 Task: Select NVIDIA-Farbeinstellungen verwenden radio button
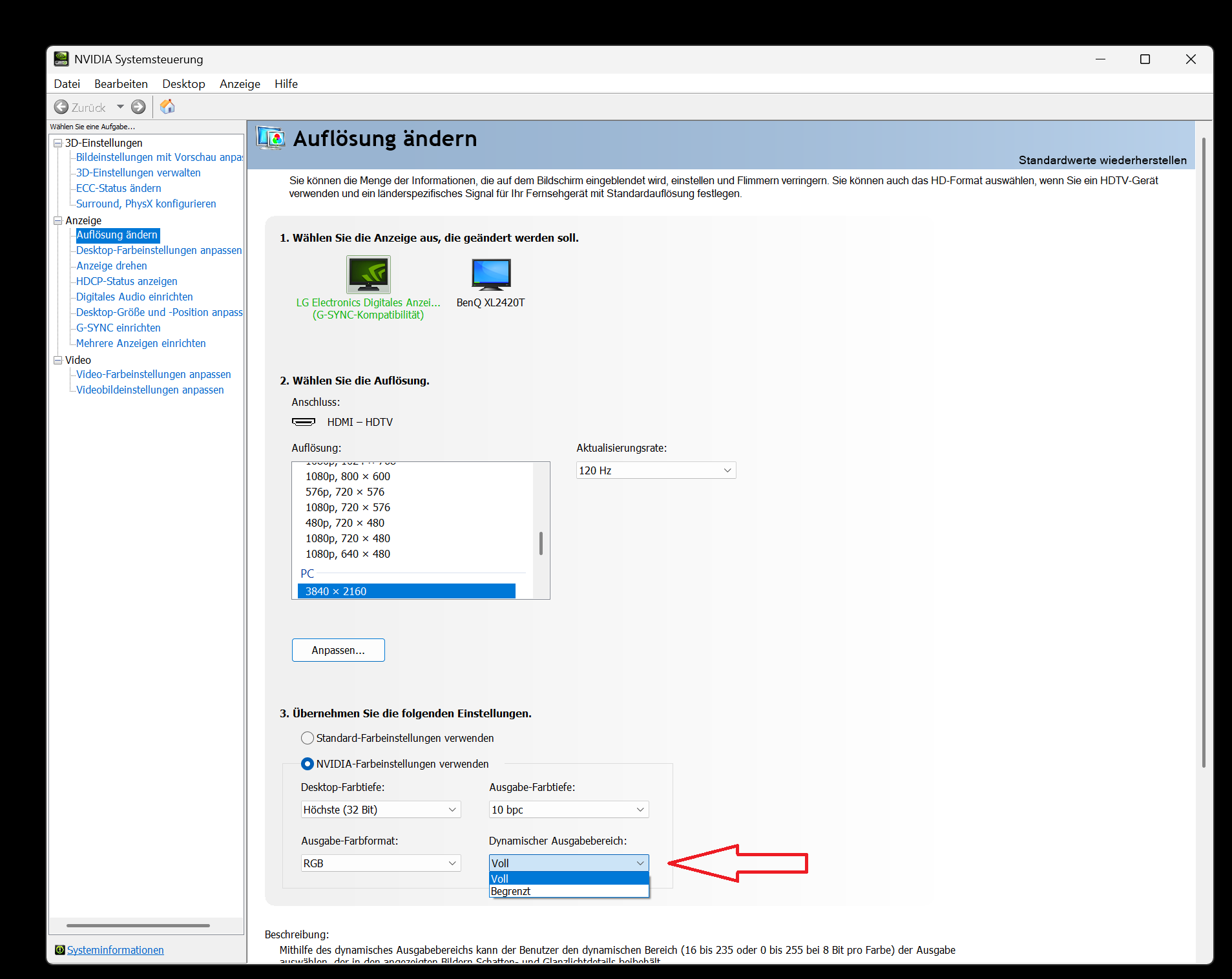point(308,764)
